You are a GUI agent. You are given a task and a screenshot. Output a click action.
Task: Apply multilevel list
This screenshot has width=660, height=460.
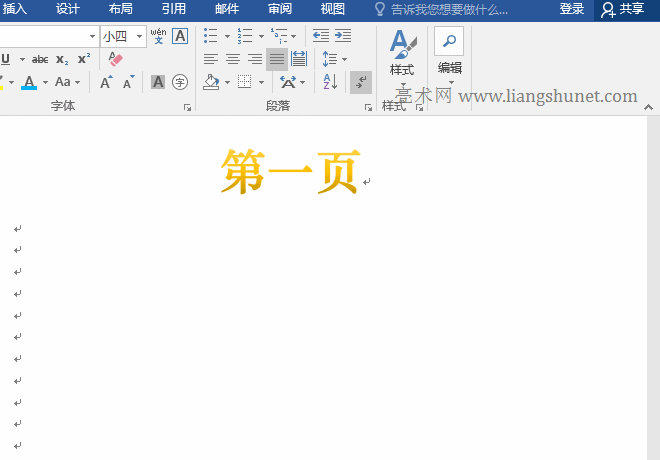(278, 36)
